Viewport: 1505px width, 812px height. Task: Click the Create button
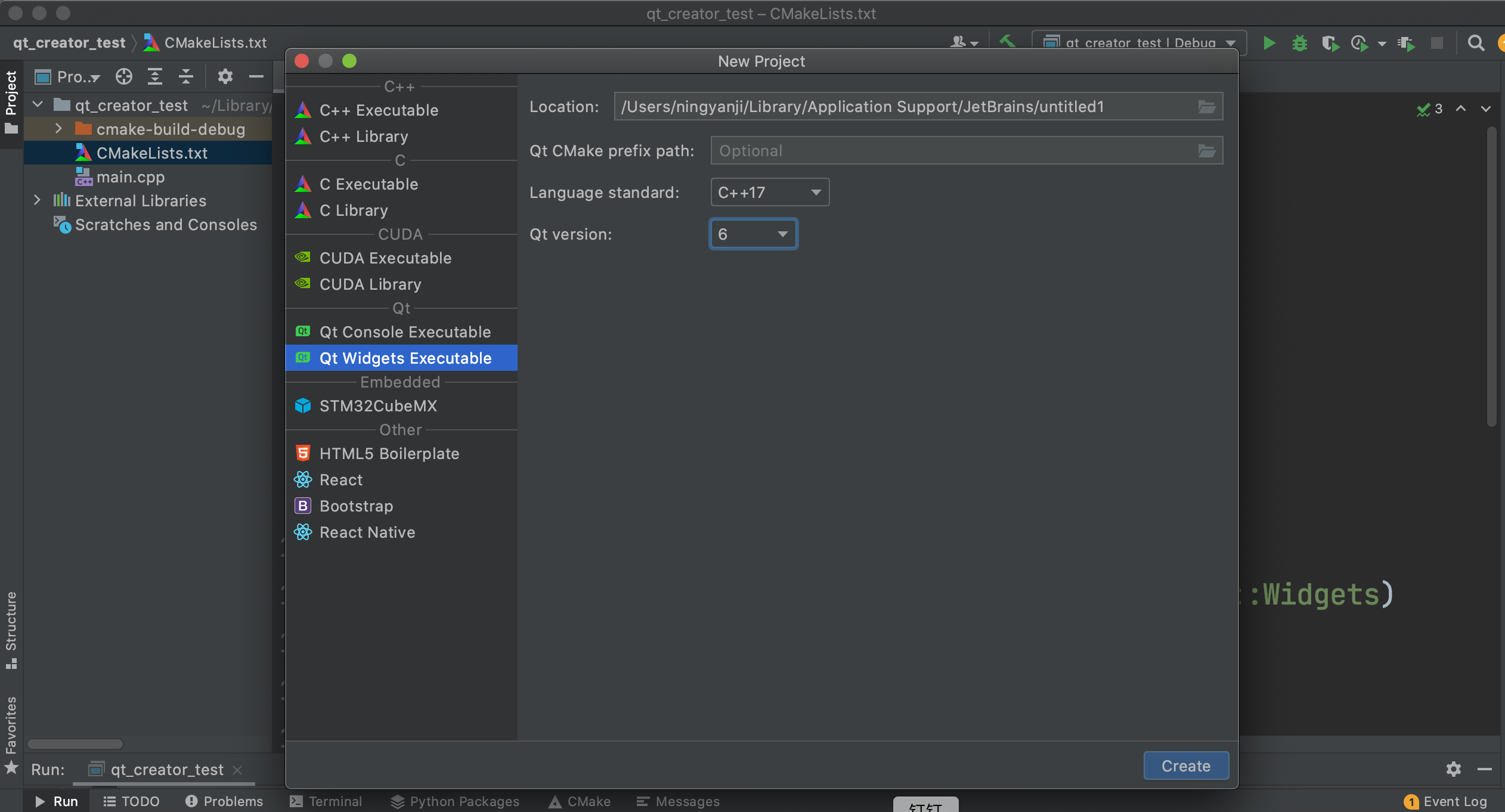pos(1185,766)
